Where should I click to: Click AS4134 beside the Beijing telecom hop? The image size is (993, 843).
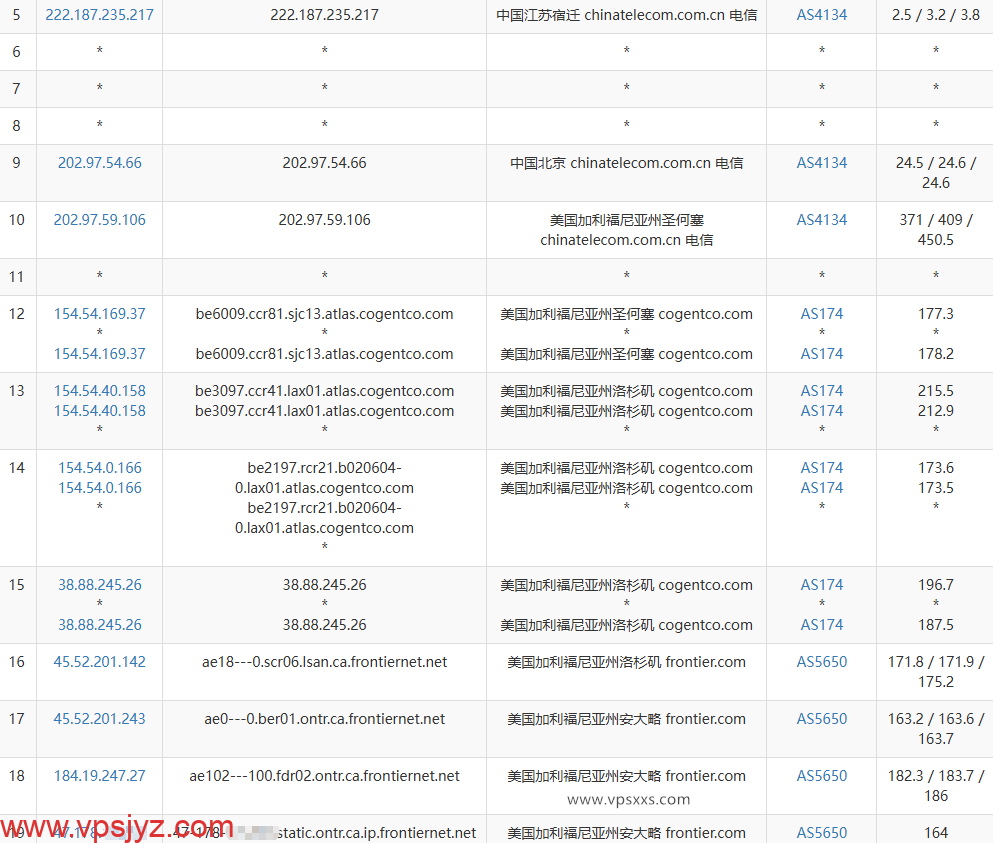pos(821,162)
